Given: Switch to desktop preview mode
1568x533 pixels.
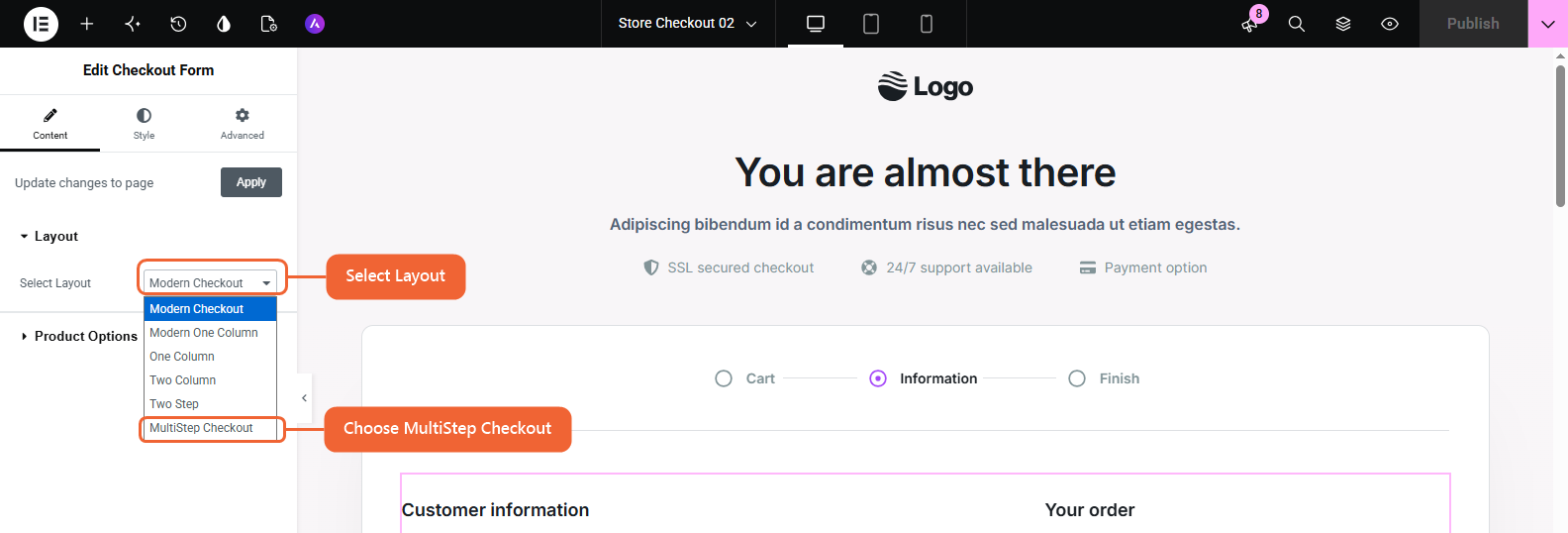Looking at the screenshot, I should pos(816,24).
